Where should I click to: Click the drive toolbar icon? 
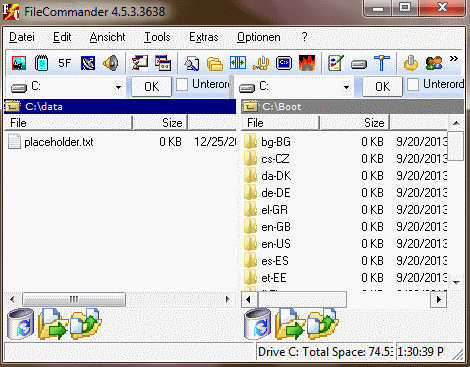pos(359,64)
